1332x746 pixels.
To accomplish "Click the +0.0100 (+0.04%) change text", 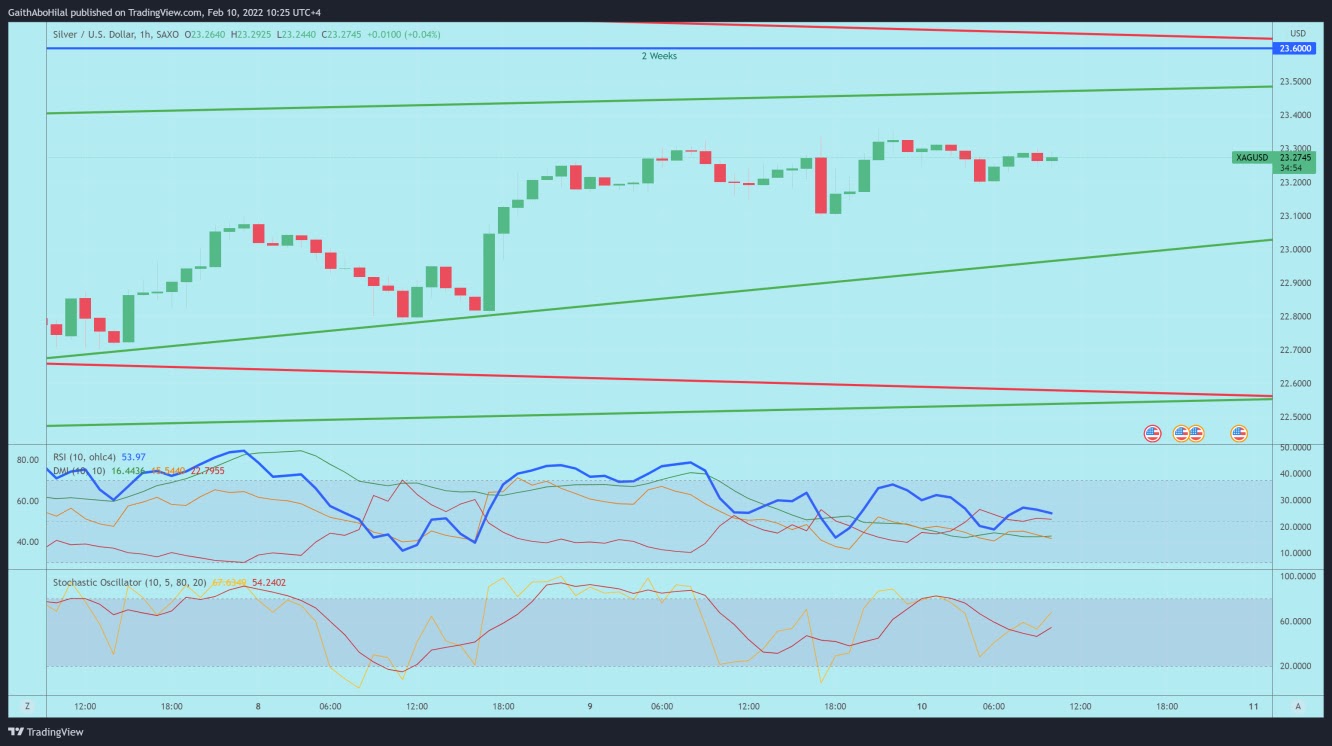I will (404, 34).
